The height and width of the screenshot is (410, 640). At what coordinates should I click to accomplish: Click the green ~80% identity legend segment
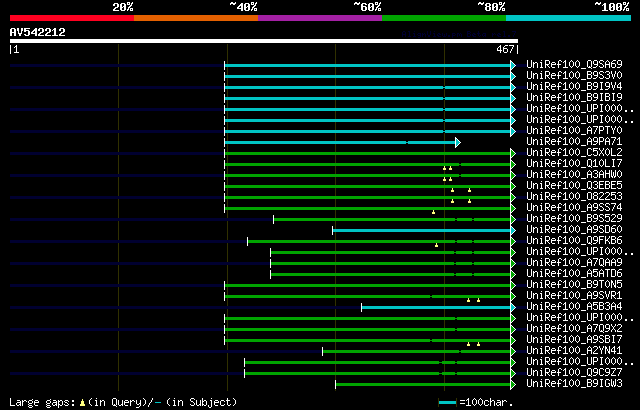[x=444, y=18]
